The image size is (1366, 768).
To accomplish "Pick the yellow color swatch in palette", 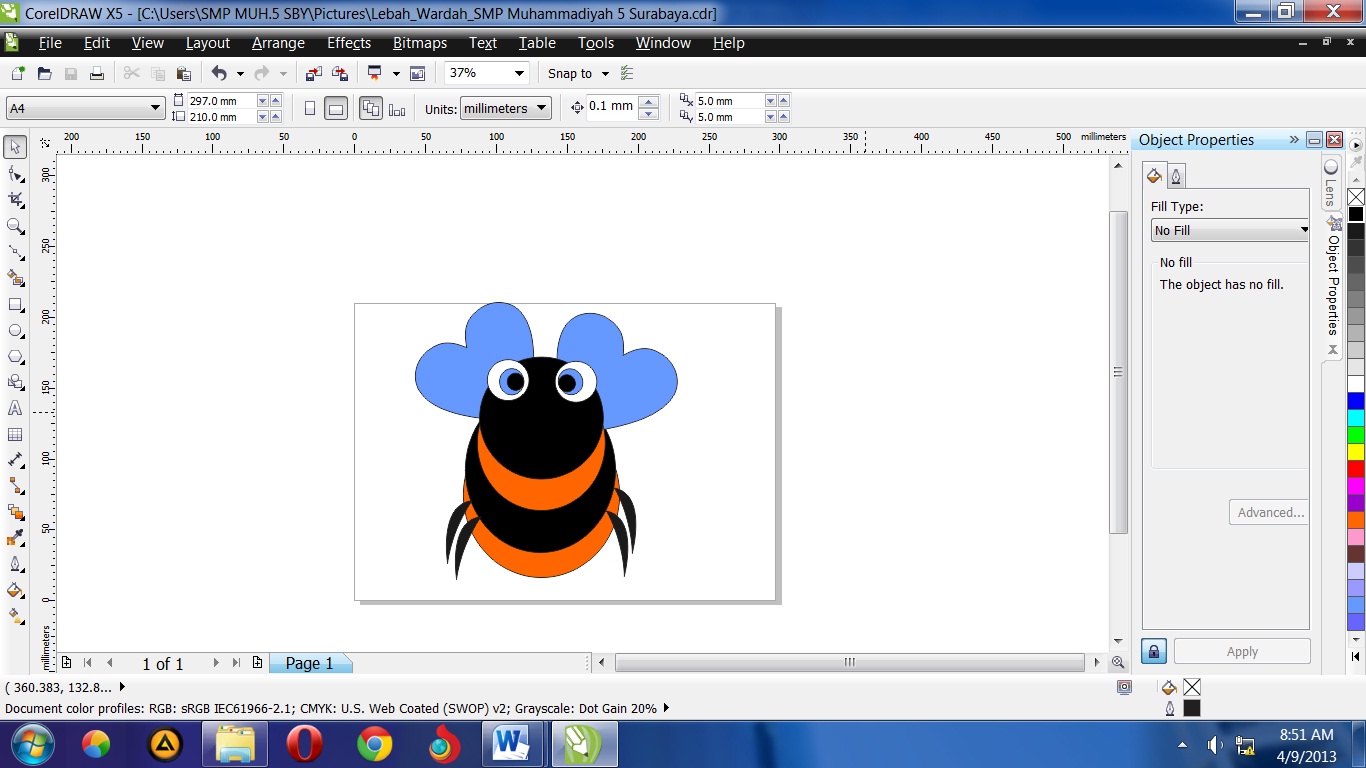I will (x=1356, y=451).
